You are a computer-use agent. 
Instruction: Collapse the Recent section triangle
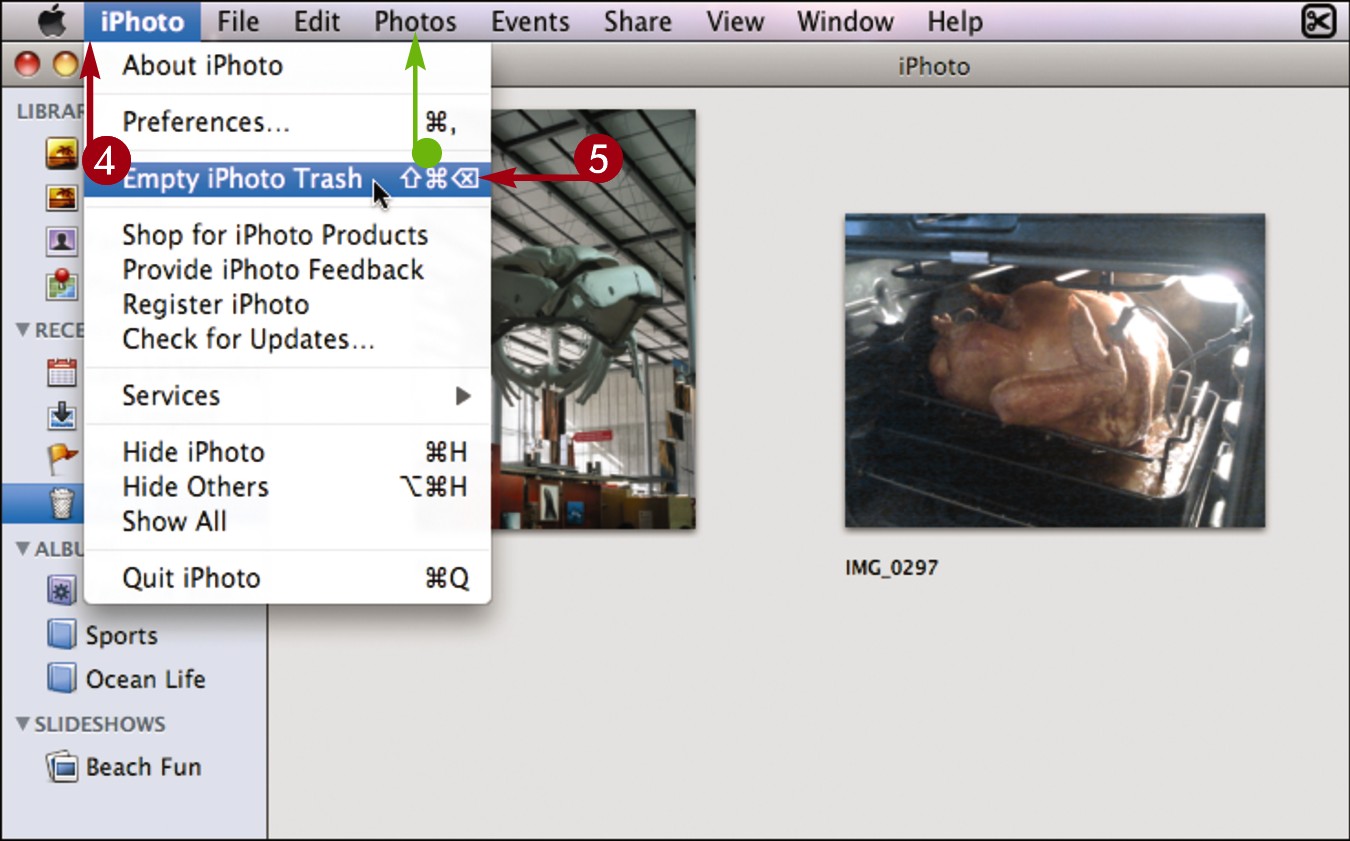coord(23,329)
